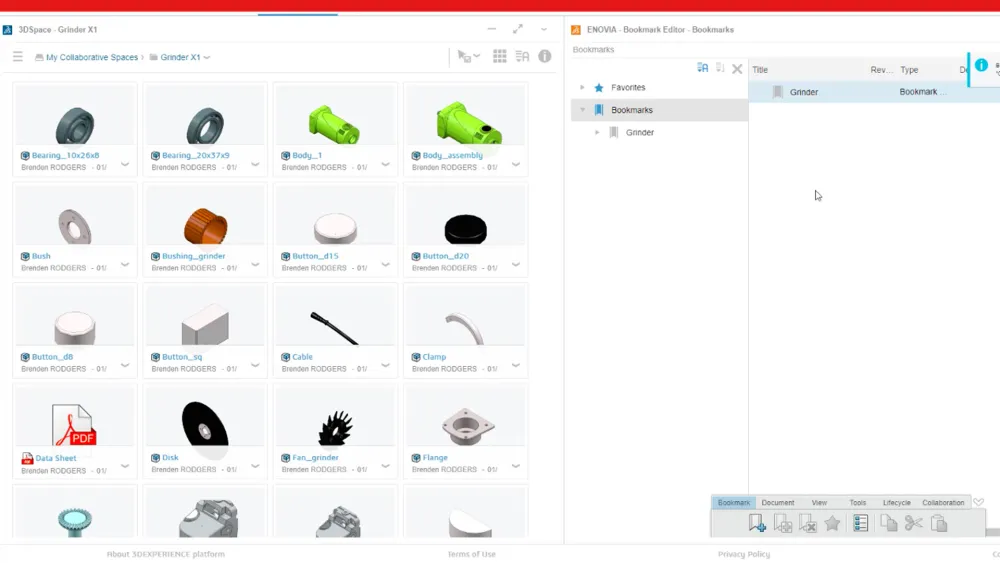Show the 3DSpace information panel
The width and height of the screenshot is (1000, 563).
click(545, 56)
